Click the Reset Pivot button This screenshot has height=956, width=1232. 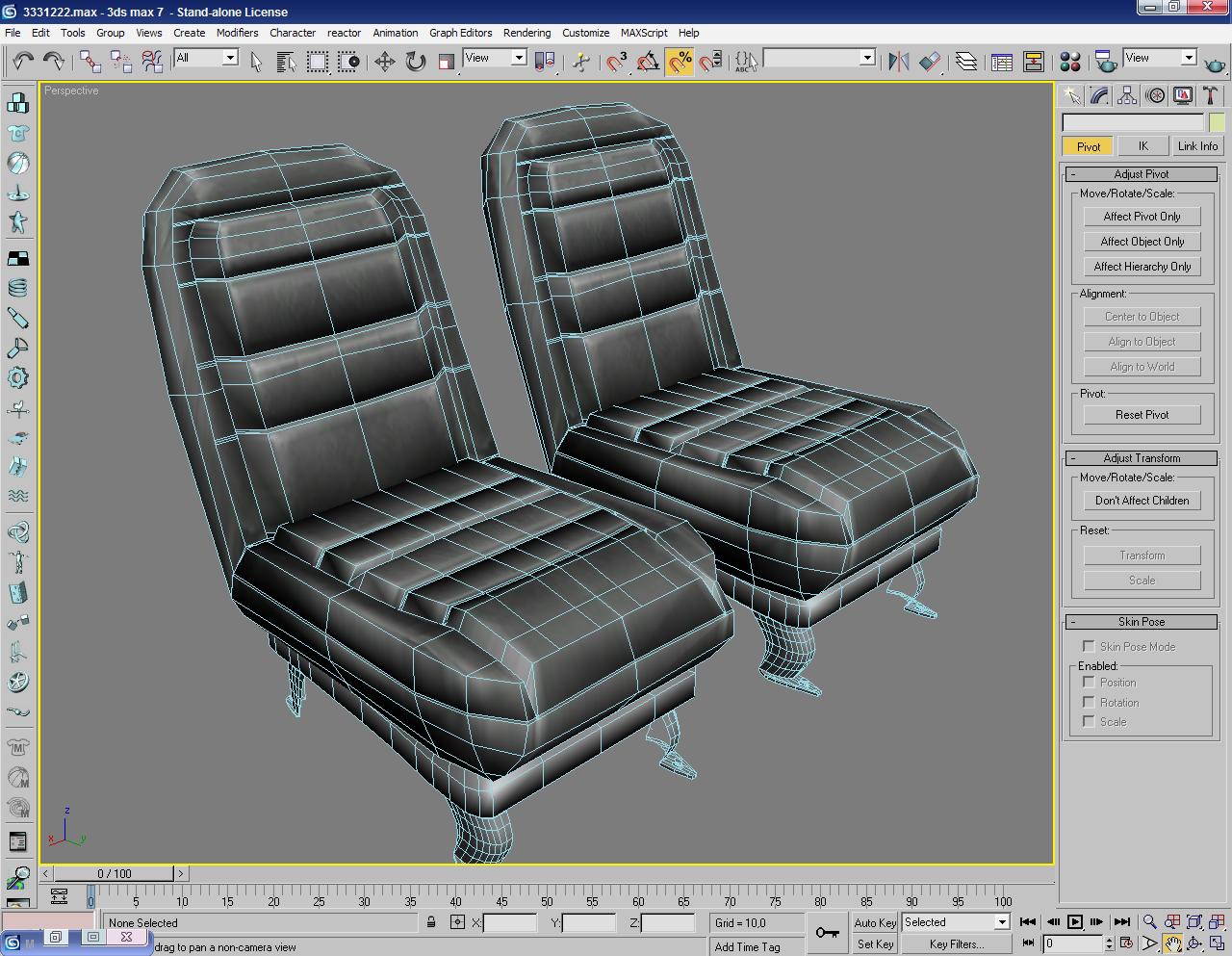(x=1141, y=414)
